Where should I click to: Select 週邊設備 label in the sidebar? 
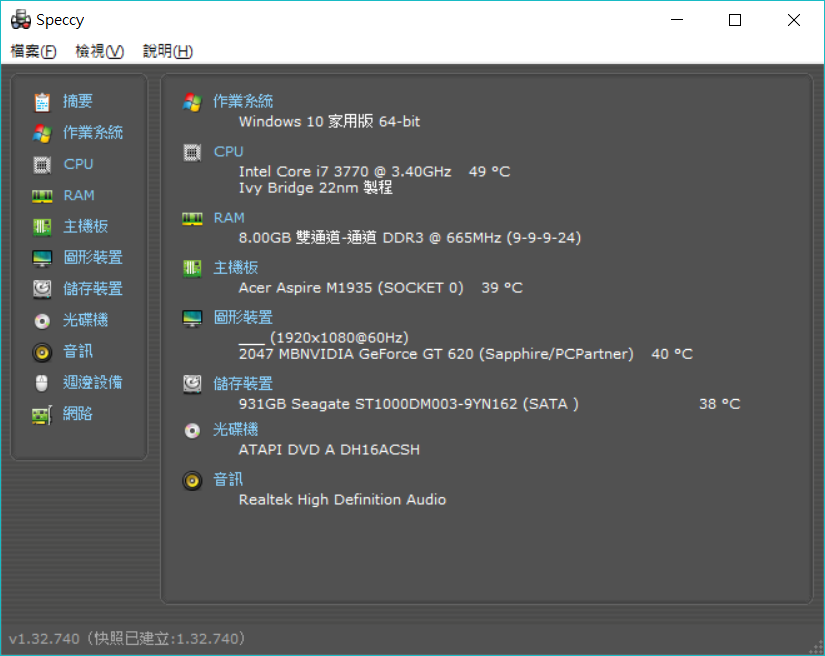tap(93, 382)
